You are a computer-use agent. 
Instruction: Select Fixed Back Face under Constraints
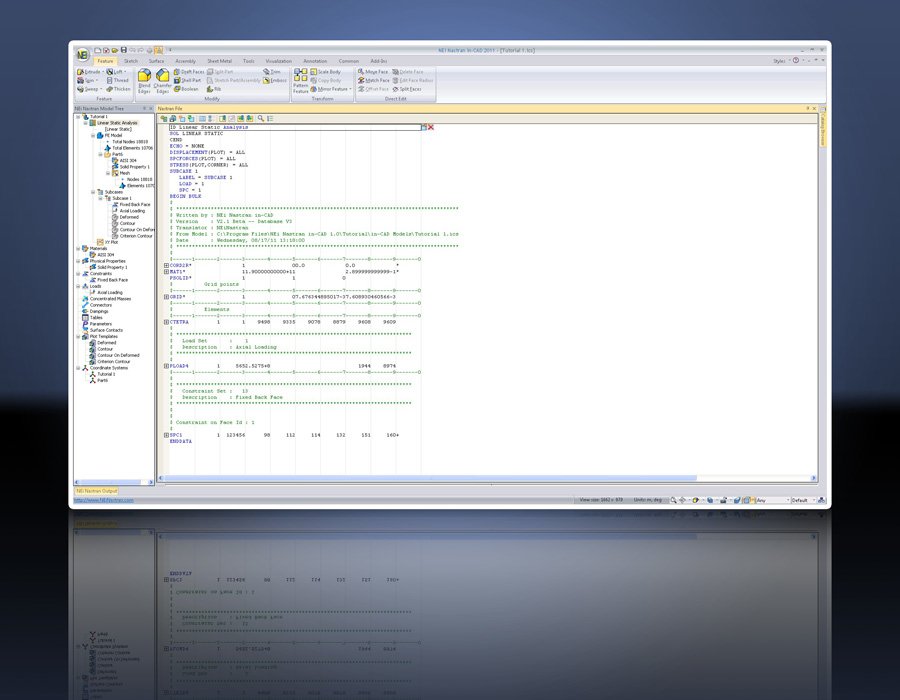tap(112, 279)
